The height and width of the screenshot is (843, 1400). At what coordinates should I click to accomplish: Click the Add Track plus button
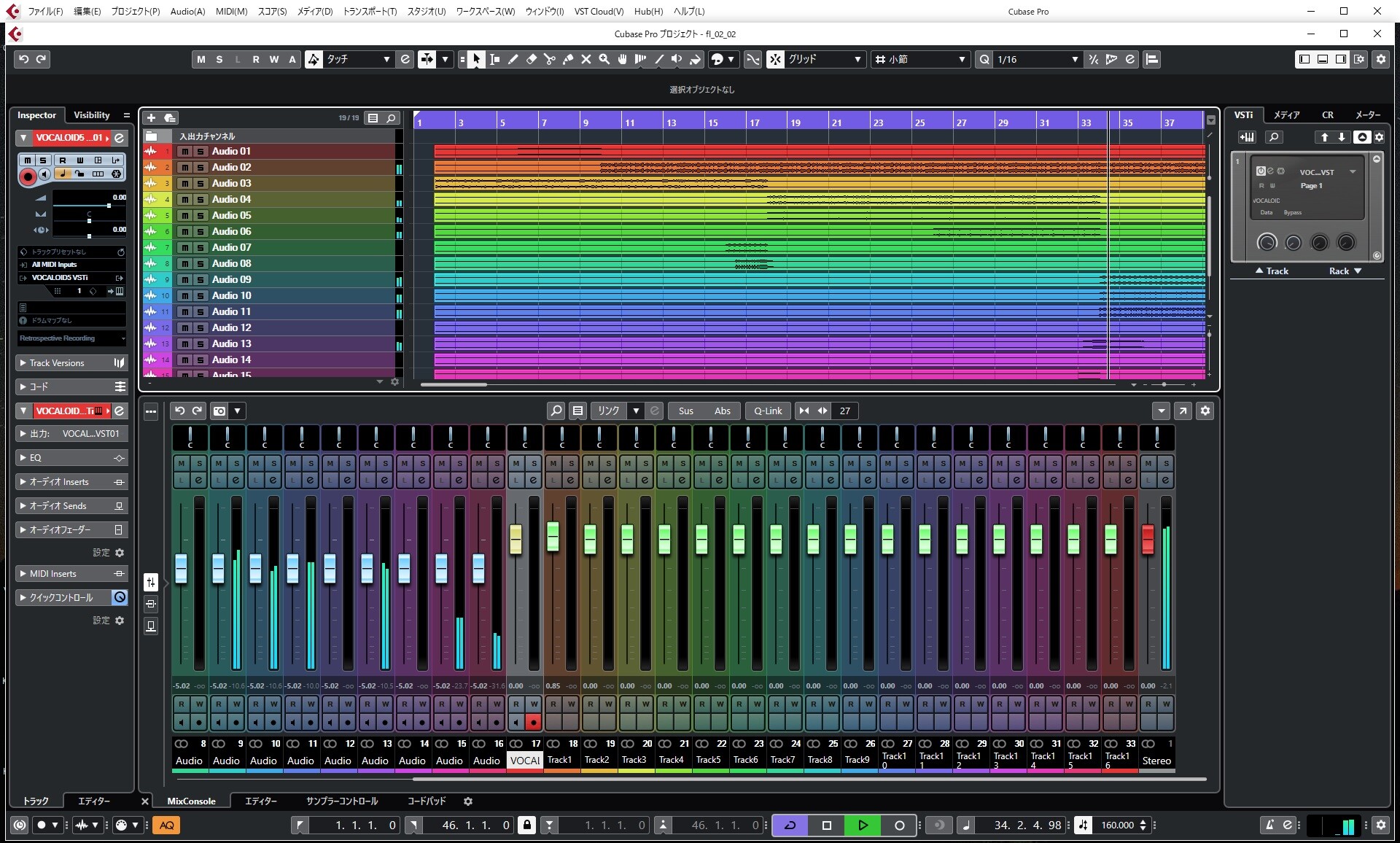pyautogui.click(x=151, y=118)
